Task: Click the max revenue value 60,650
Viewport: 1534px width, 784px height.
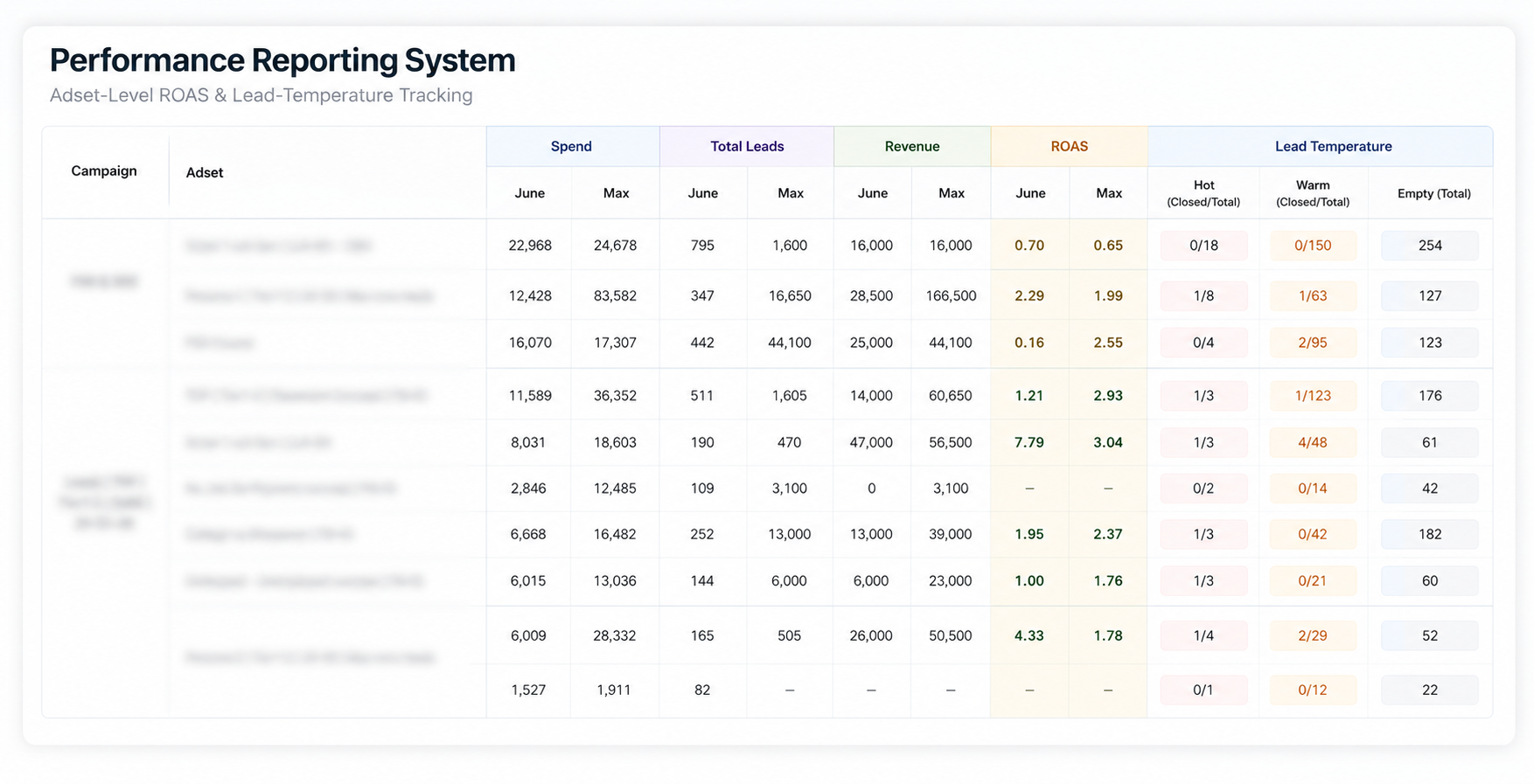Action: click(951, 396)
